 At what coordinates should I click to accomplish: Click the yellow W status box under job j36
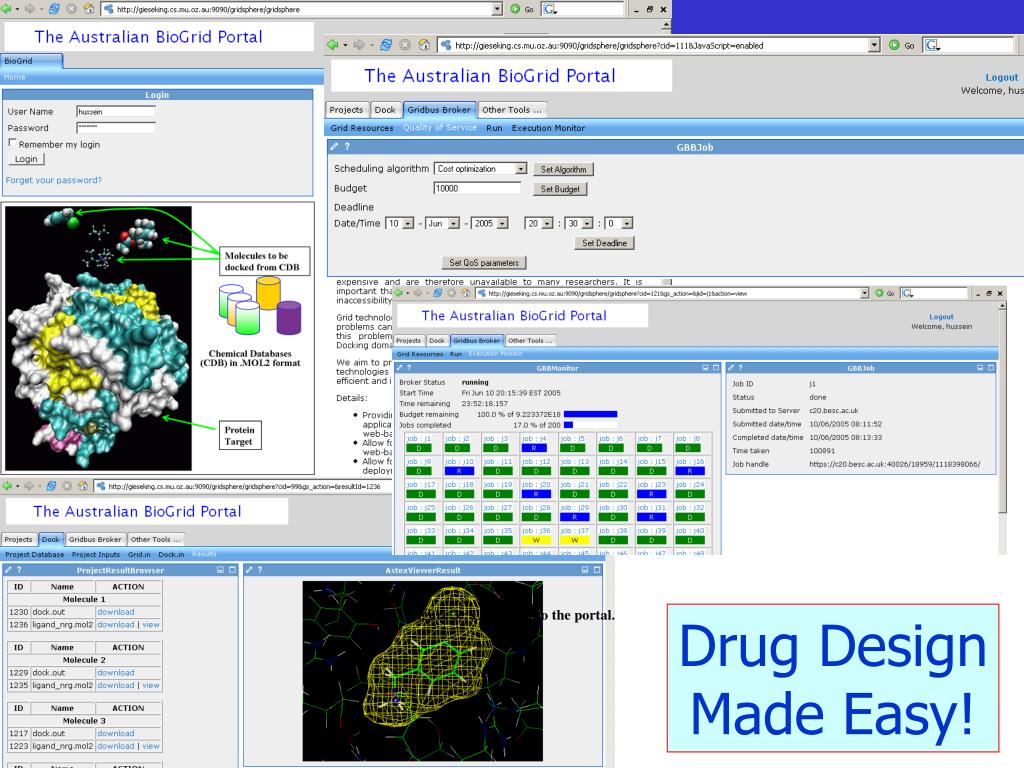tap(536, 540)
